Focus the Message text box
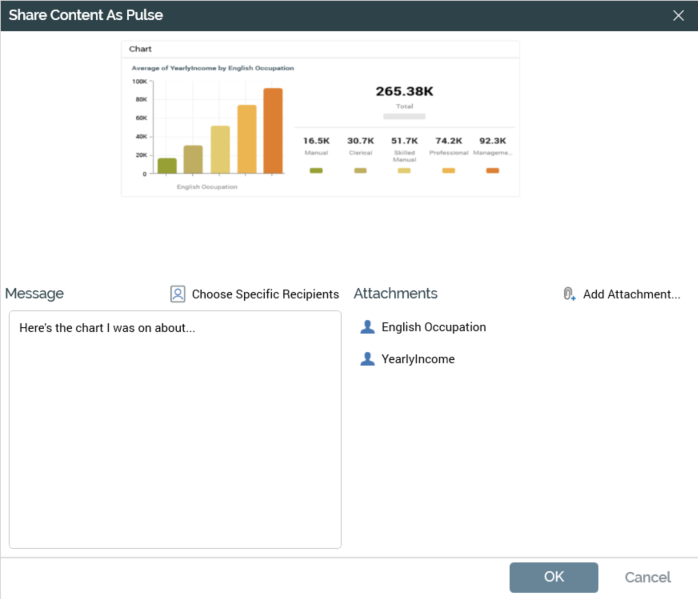This screenshot has width=698, height=599. tap(175, 430)
